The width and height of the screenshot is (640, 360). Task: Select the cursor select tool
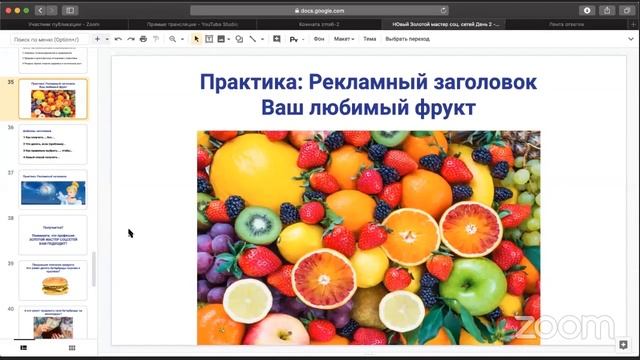pos(197,39)
